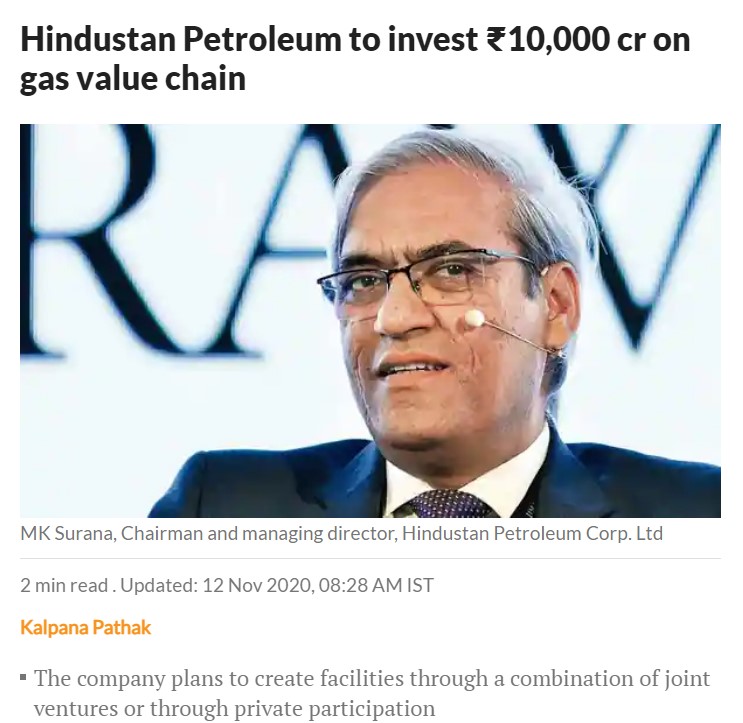Select the '2 min read' label

[63, 585]
